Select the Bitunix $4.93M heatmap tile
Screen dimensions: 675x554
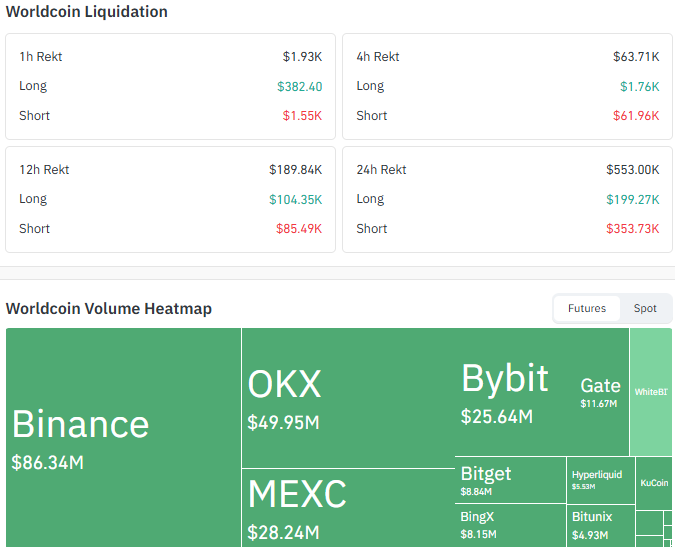tap(601, 526)
